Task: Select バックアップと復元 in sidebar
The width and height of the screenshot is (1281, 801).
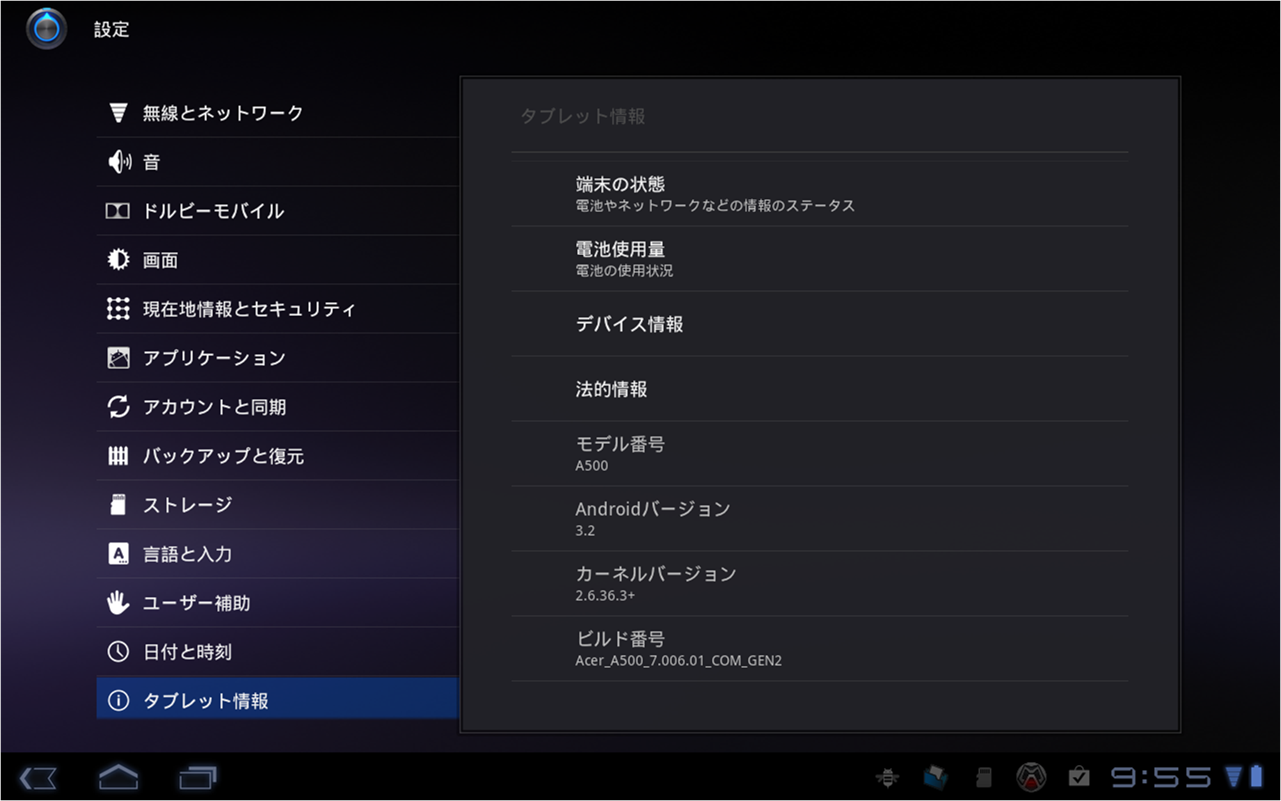Action: click(x=277, y=456)
